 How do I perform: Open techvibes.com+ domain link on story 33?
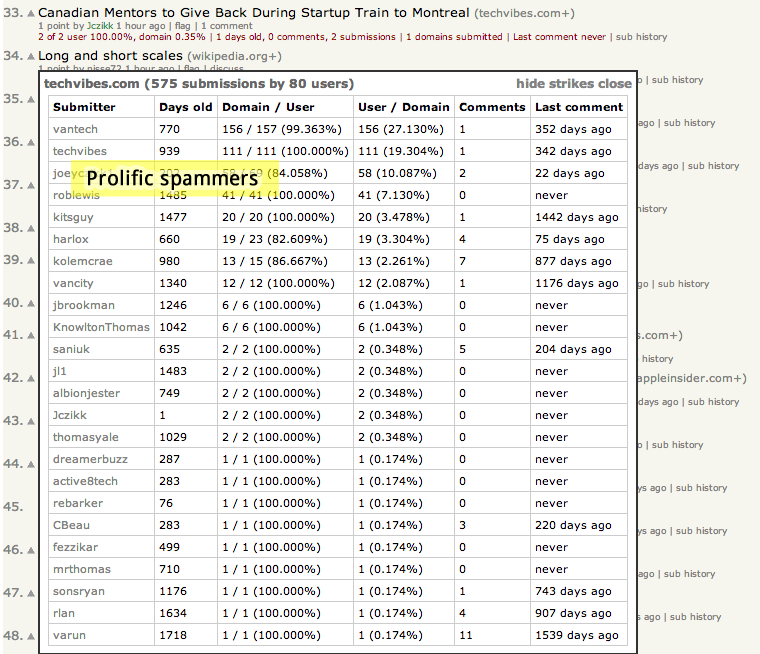click(x=524, y=13)
